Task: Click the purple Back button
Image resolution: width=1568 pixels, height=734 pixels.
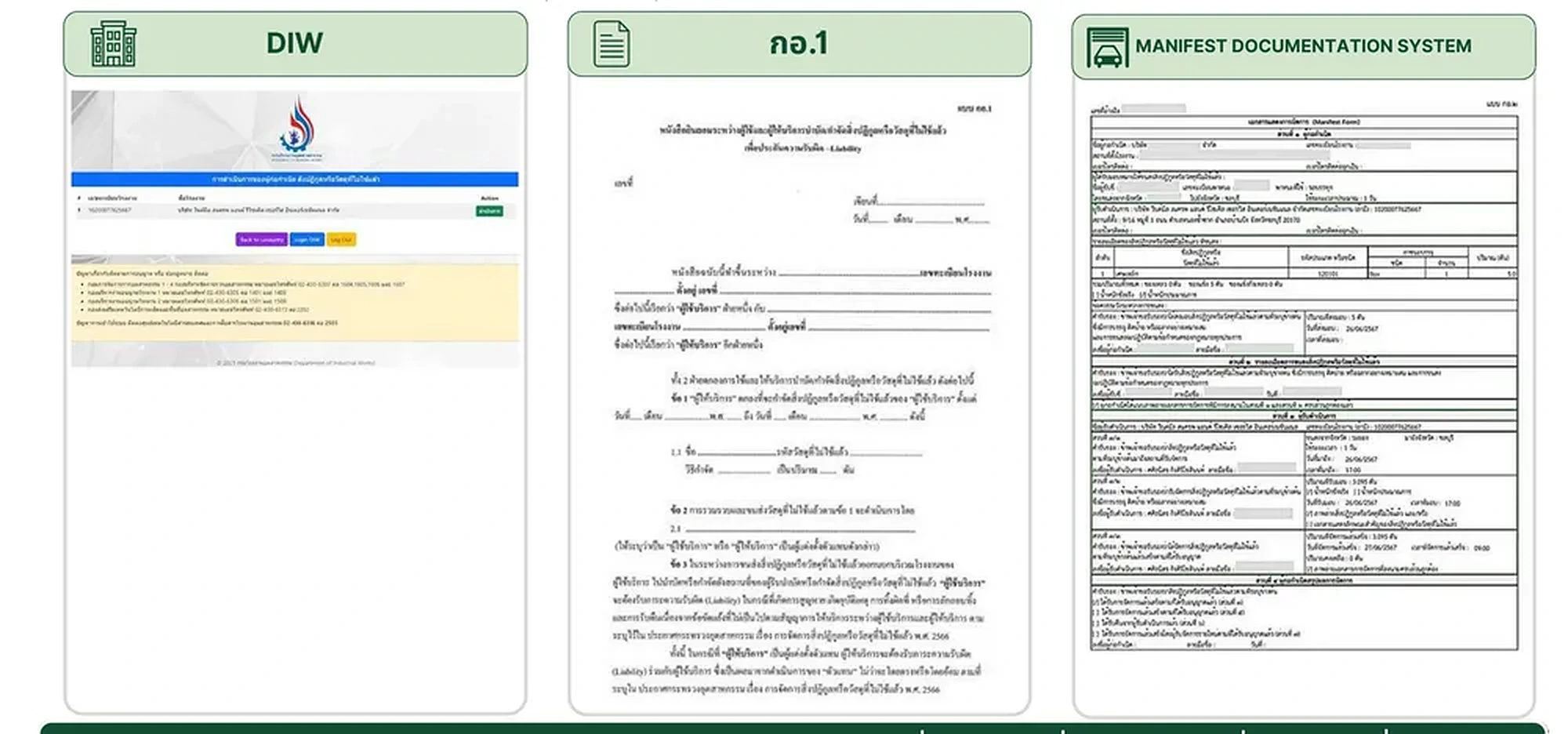Action: click(x=261, y=239)
